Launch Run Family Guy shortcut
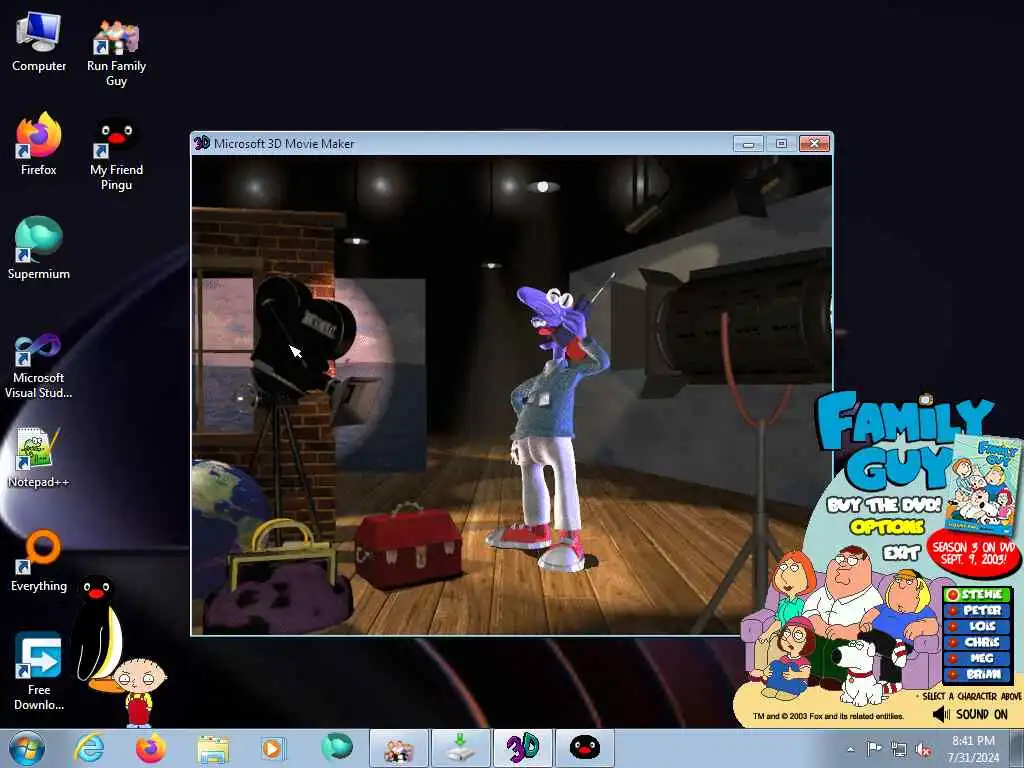This screenshot has height=768, width=1024. pyautogui.click(x=116, y=52)
